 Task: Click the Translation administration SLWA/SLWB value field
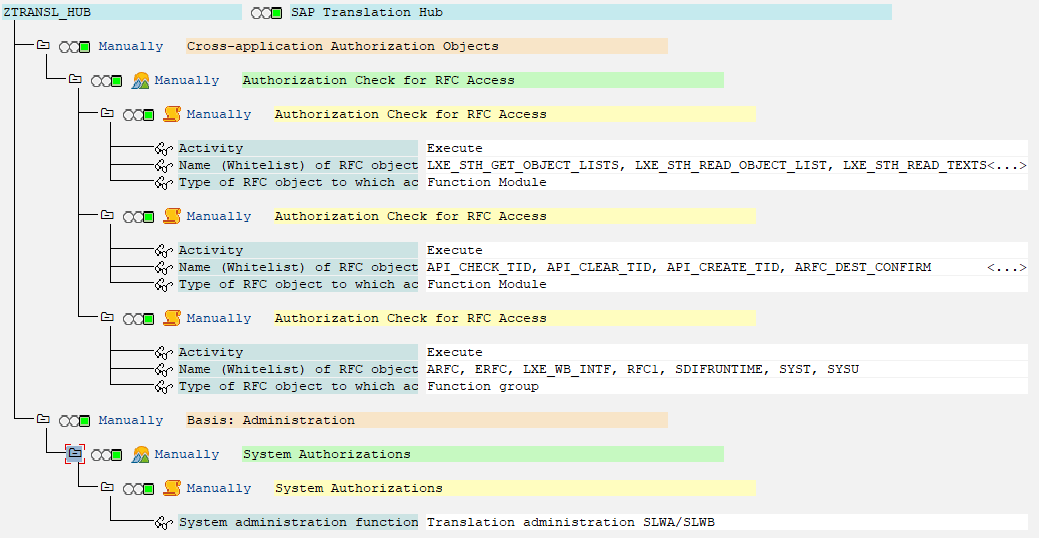click(726, 523)
